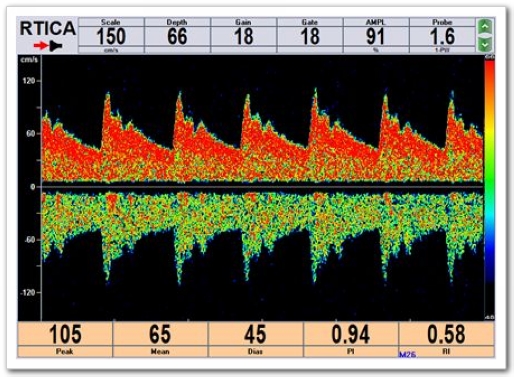
Task: Select the RTICA vessel label
Action: [48, 28]
